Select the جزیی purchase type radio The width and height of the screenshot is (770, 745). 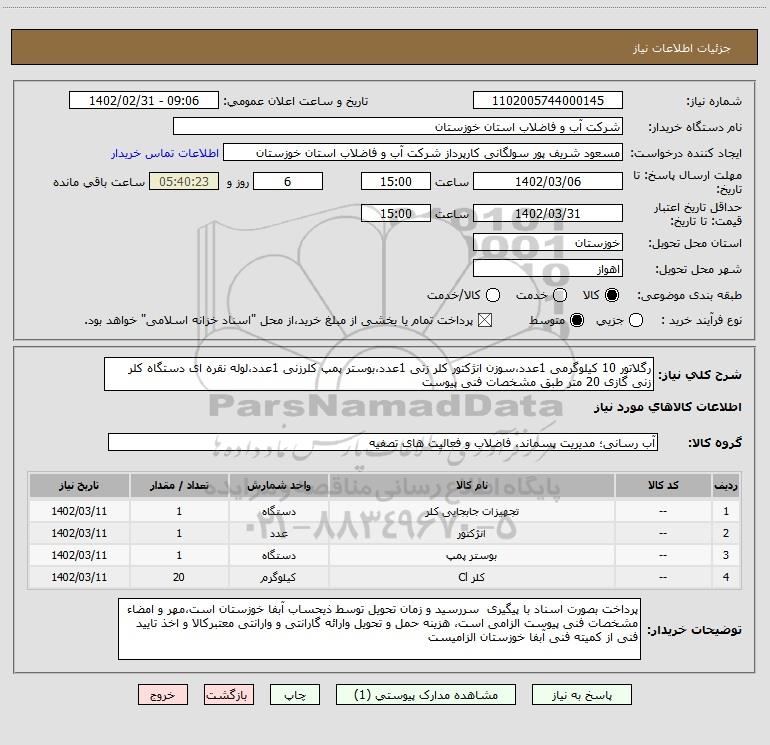(635, 320)
